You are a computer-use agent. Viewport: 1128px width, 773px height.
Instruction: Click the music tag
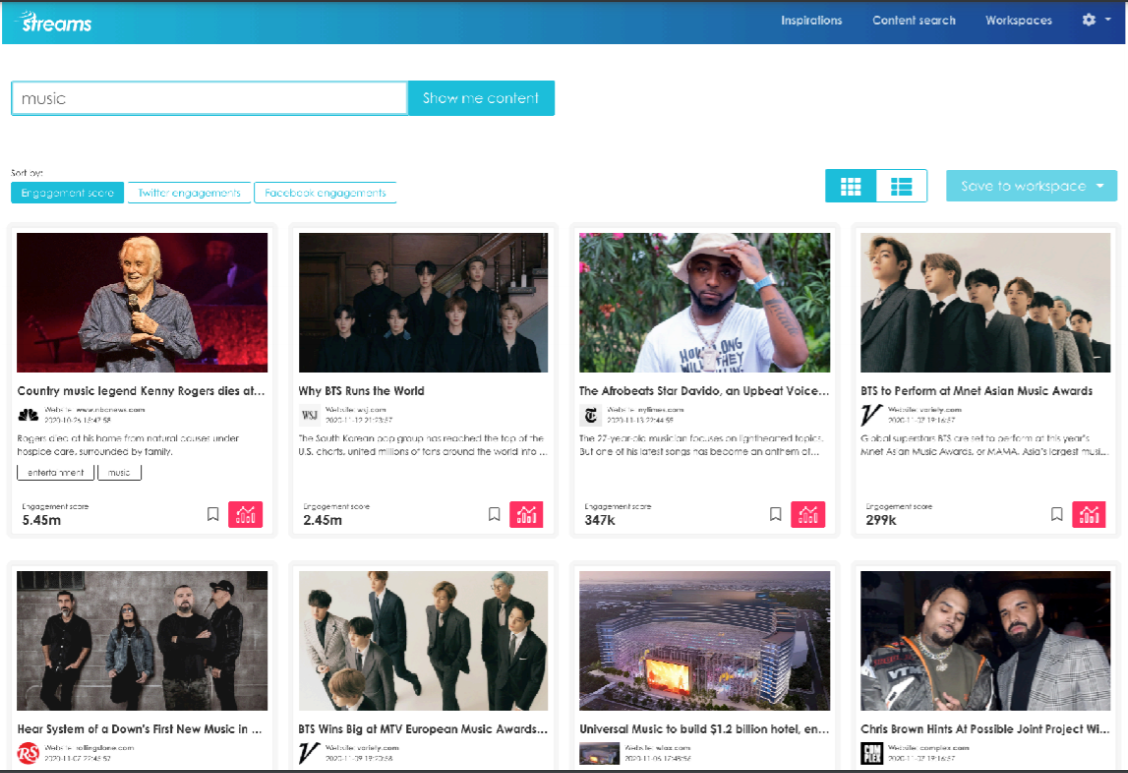pos(119,472)
